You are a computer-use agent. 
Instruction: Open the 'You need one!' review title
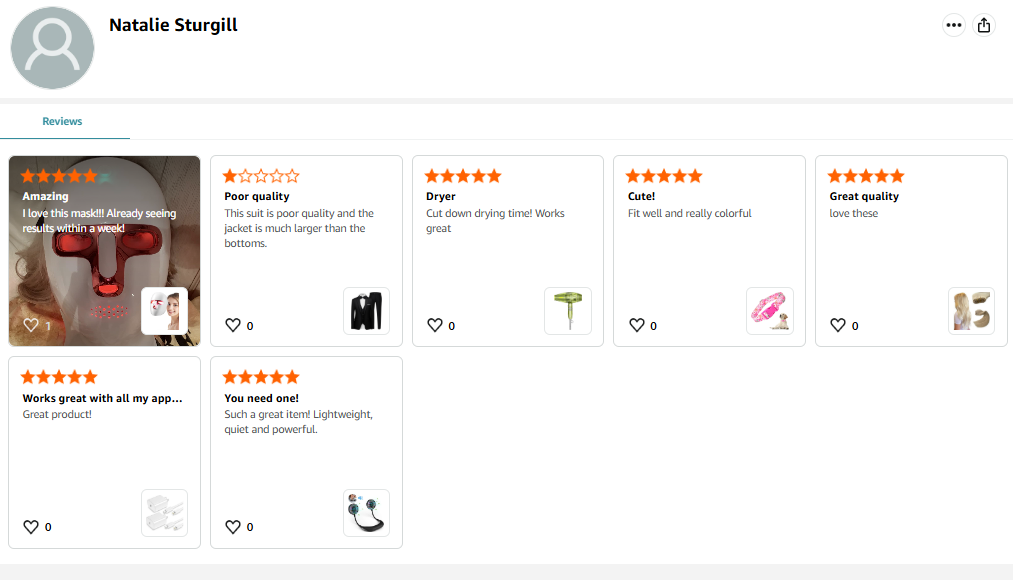click(261, 399)
